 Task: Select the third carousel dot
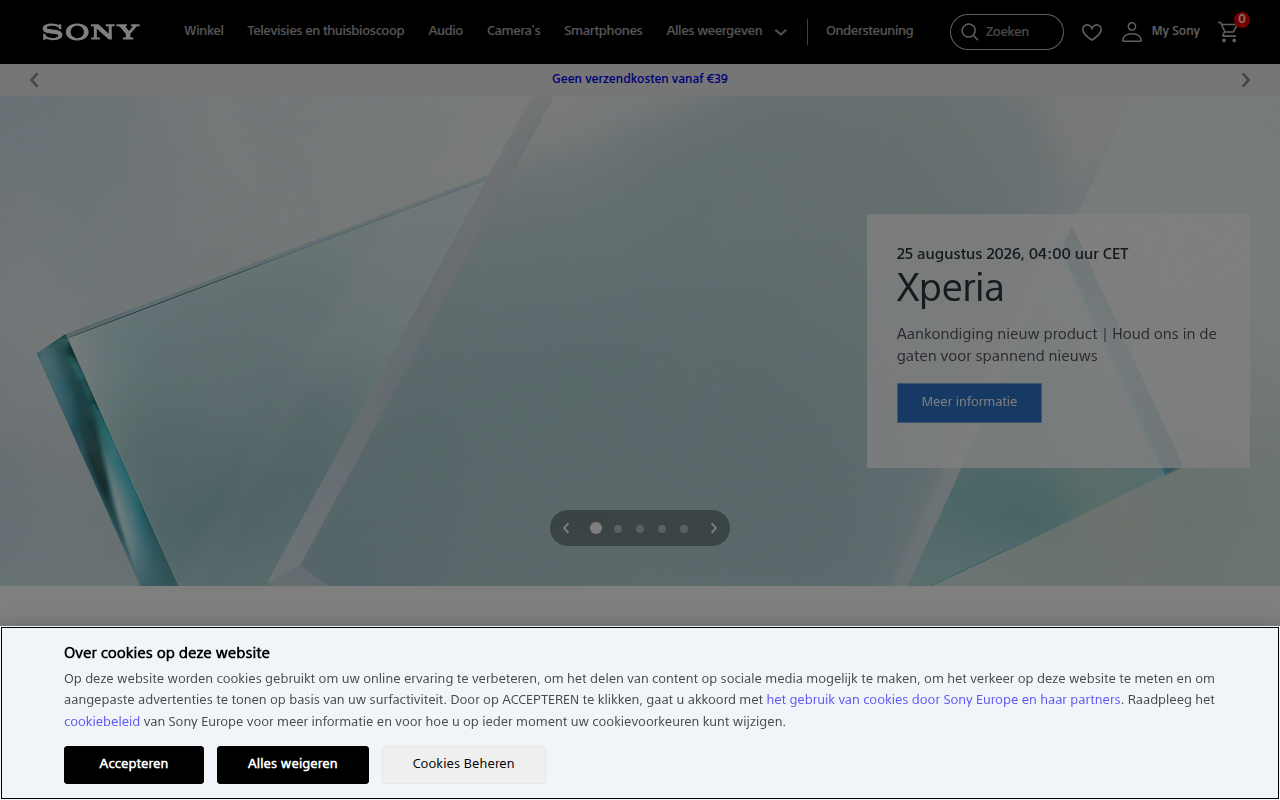[640, 529]
